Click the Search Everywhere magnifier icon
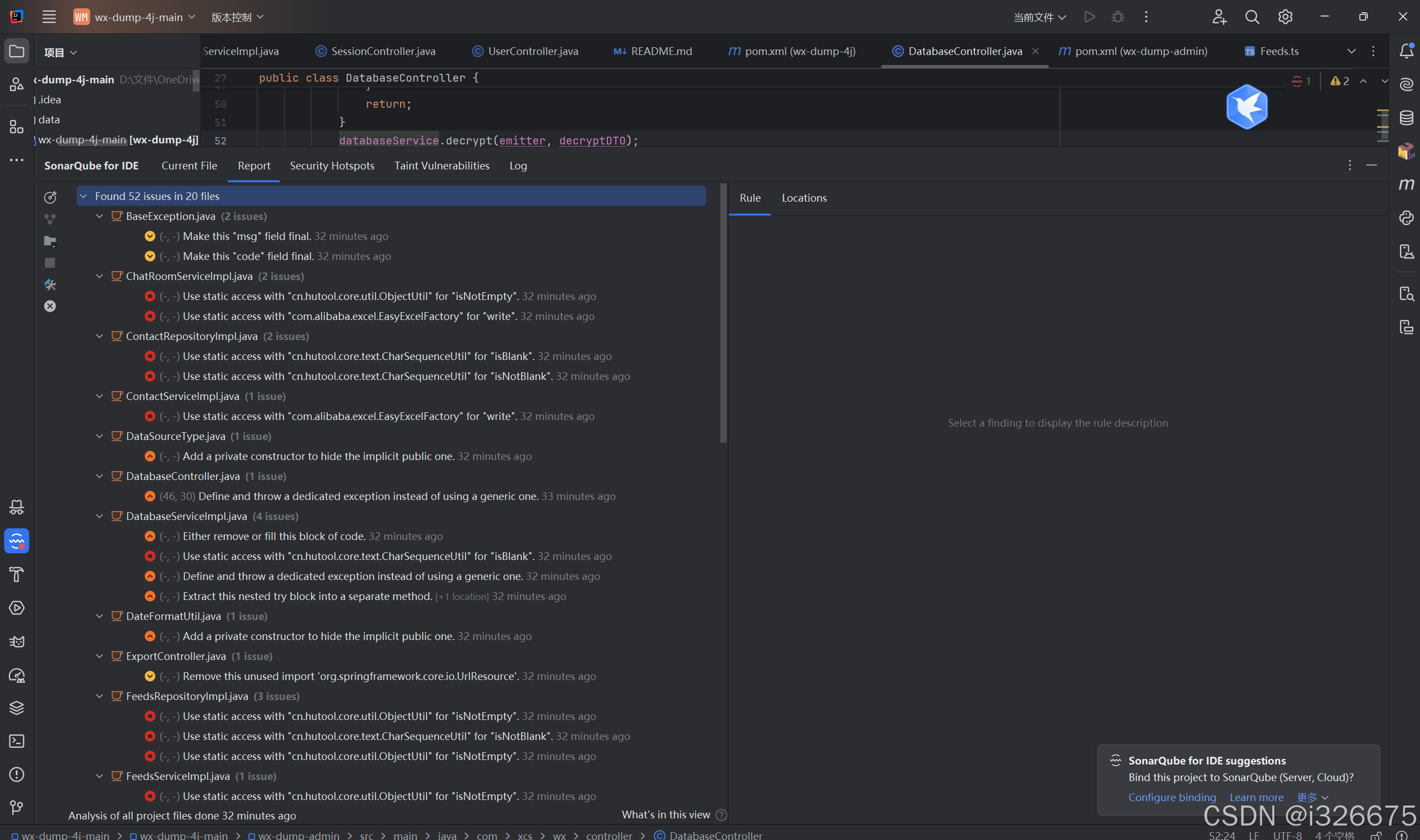Screen dimensions: 1420x840 (x=1252, y=17)
